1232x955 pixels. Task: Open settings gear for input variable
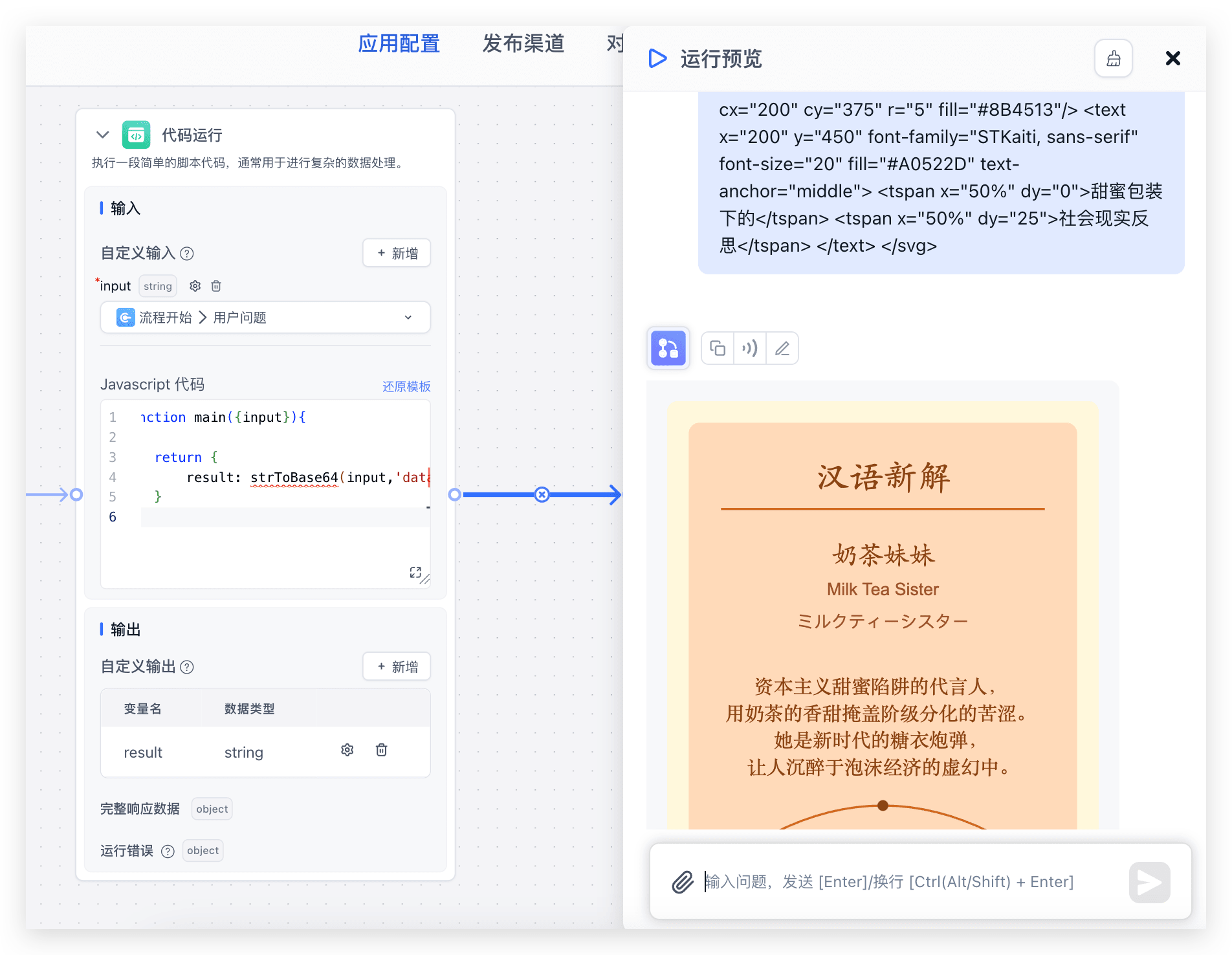195,286
